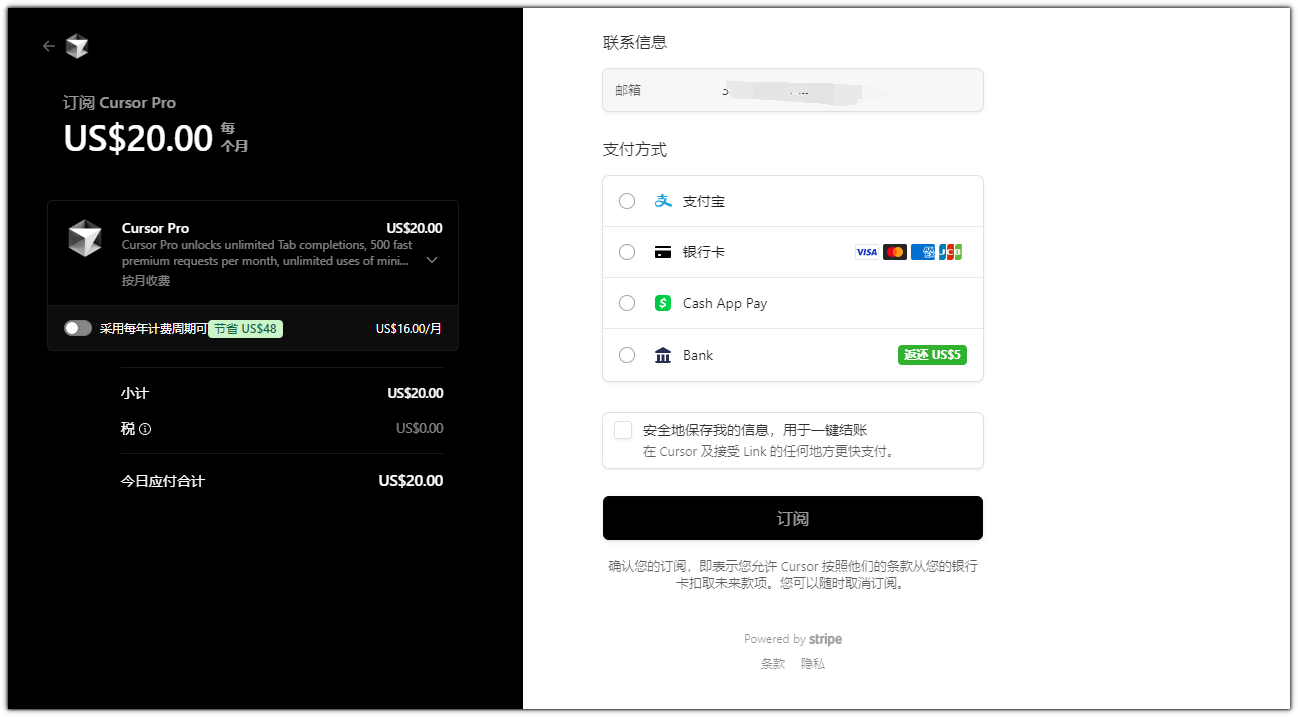Select the bank card radio button

[627, 252]
